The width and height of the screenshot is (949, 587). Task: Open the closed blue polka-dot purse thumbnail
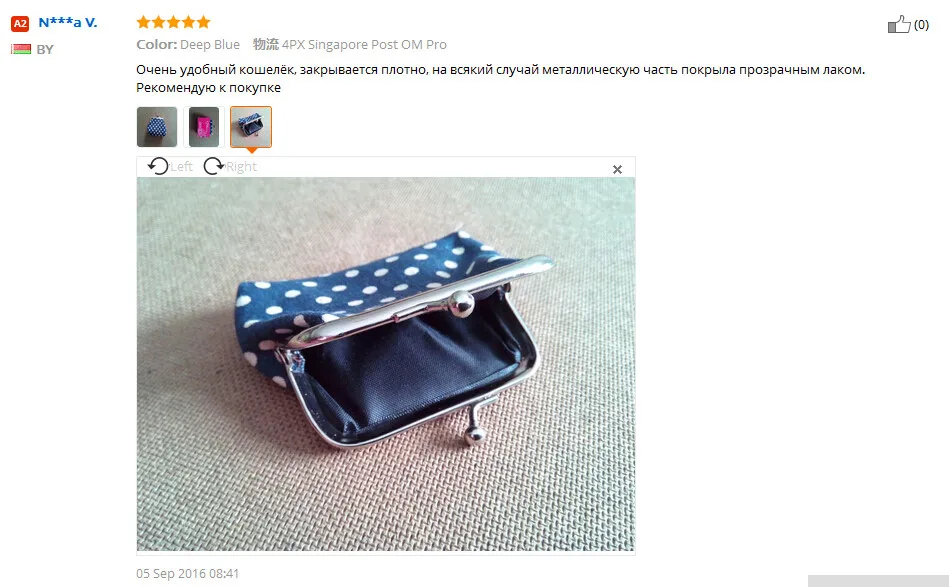pos(157,126)
